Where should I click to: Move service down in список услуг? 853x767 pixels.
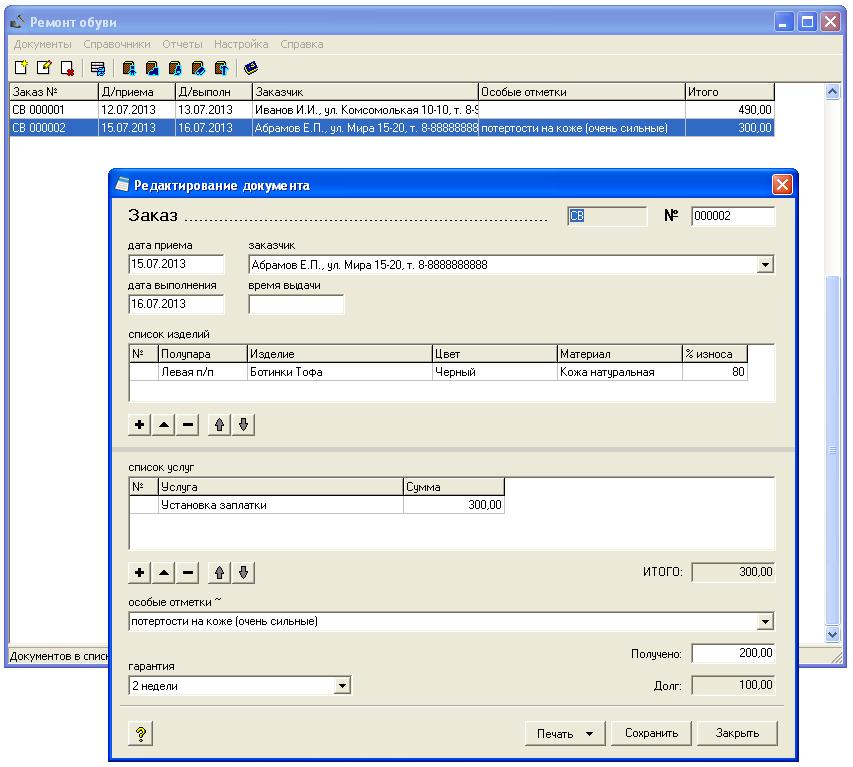(x=244, y=573)
